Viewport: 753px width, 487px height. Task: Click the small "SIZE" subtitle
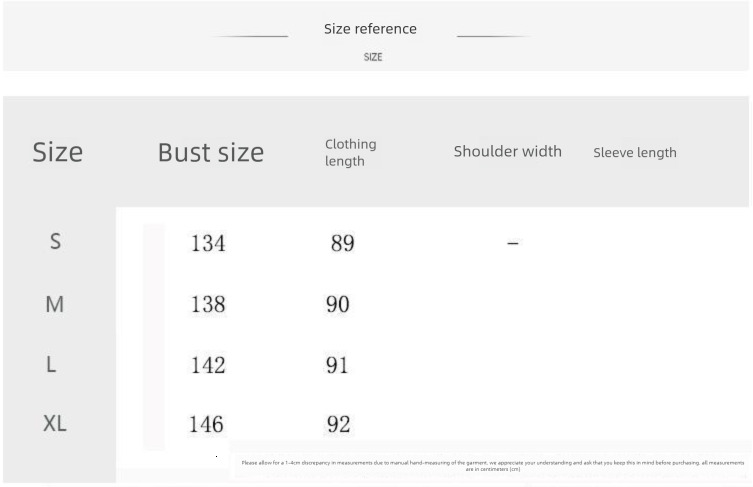373,57
